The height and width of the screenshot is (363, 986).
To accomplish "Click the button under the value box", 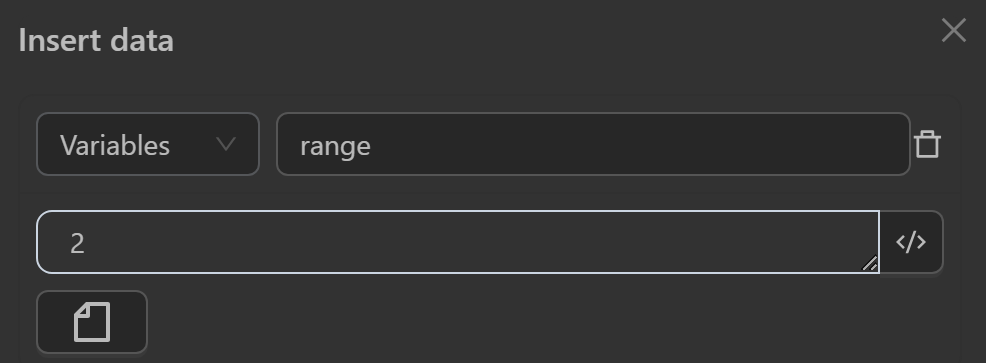I will [92, 322].
